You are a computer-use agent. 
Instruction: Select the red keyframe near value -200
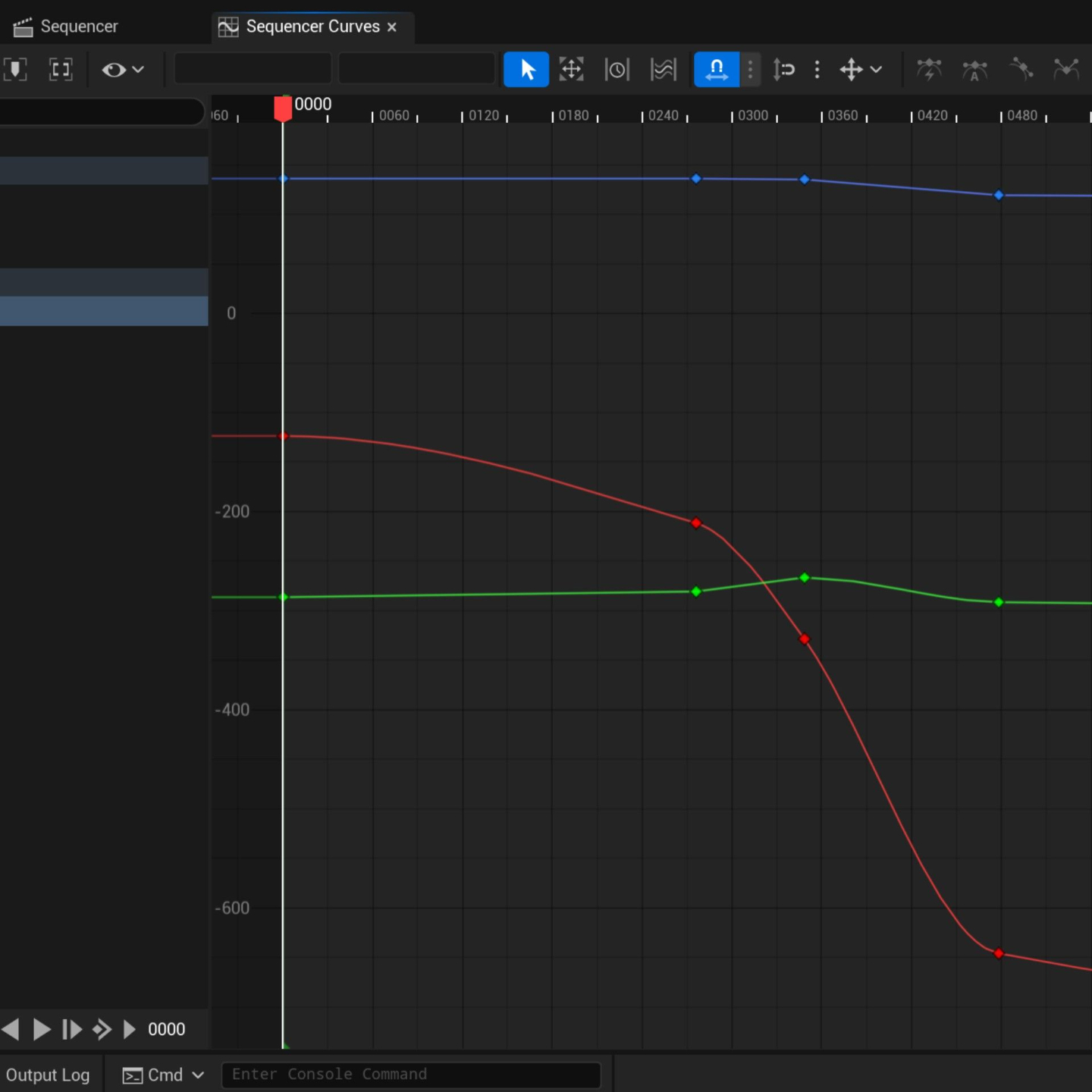696,523
